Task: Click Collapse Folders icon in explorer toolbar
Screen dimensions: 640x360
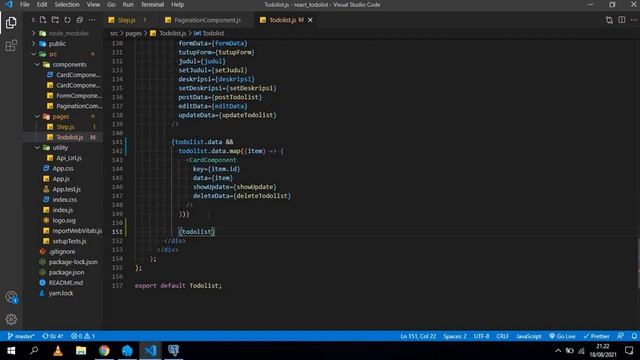Action: tap(80, 20)
